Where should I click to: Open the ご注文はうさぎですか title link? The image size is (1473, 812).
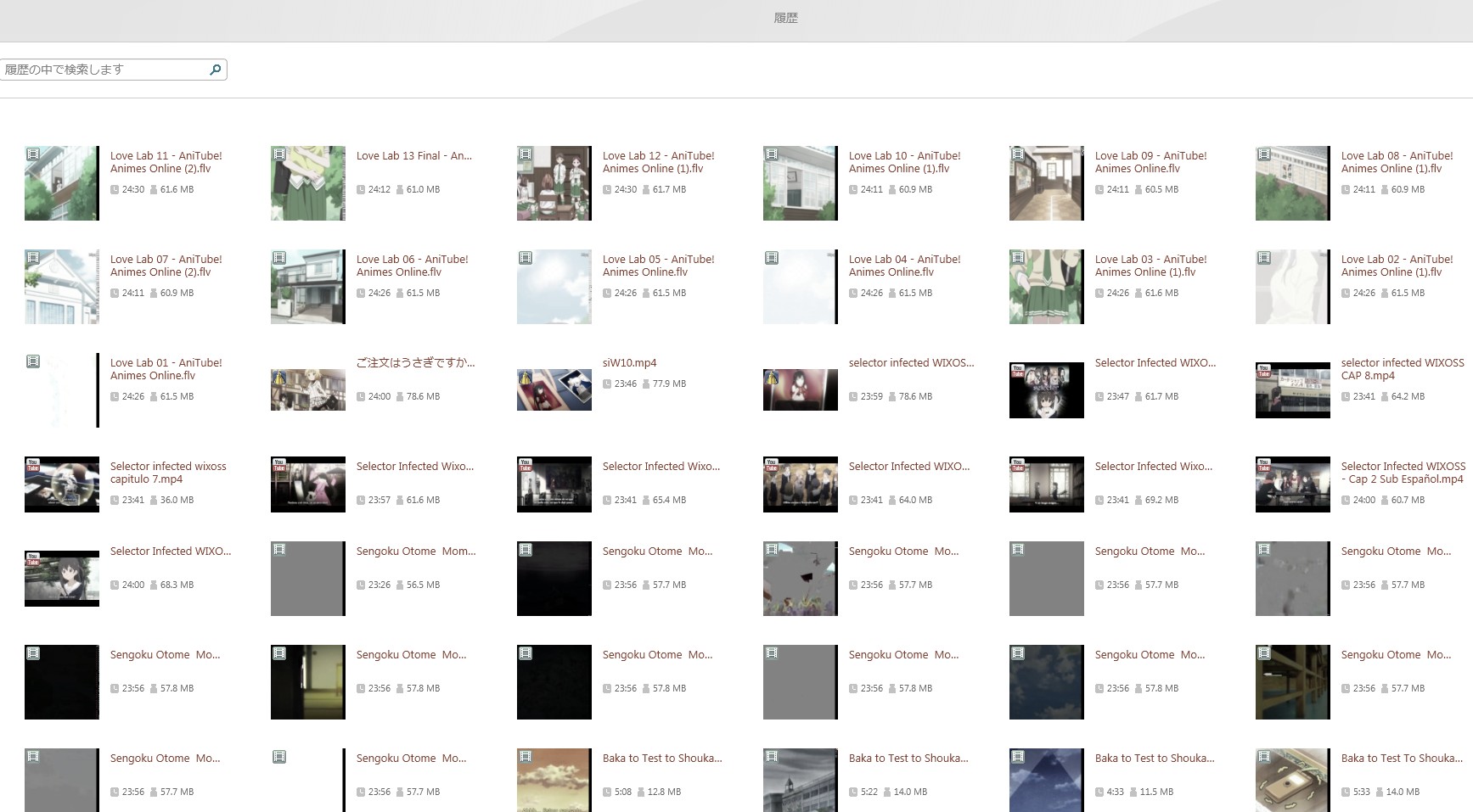click(416, 363)
